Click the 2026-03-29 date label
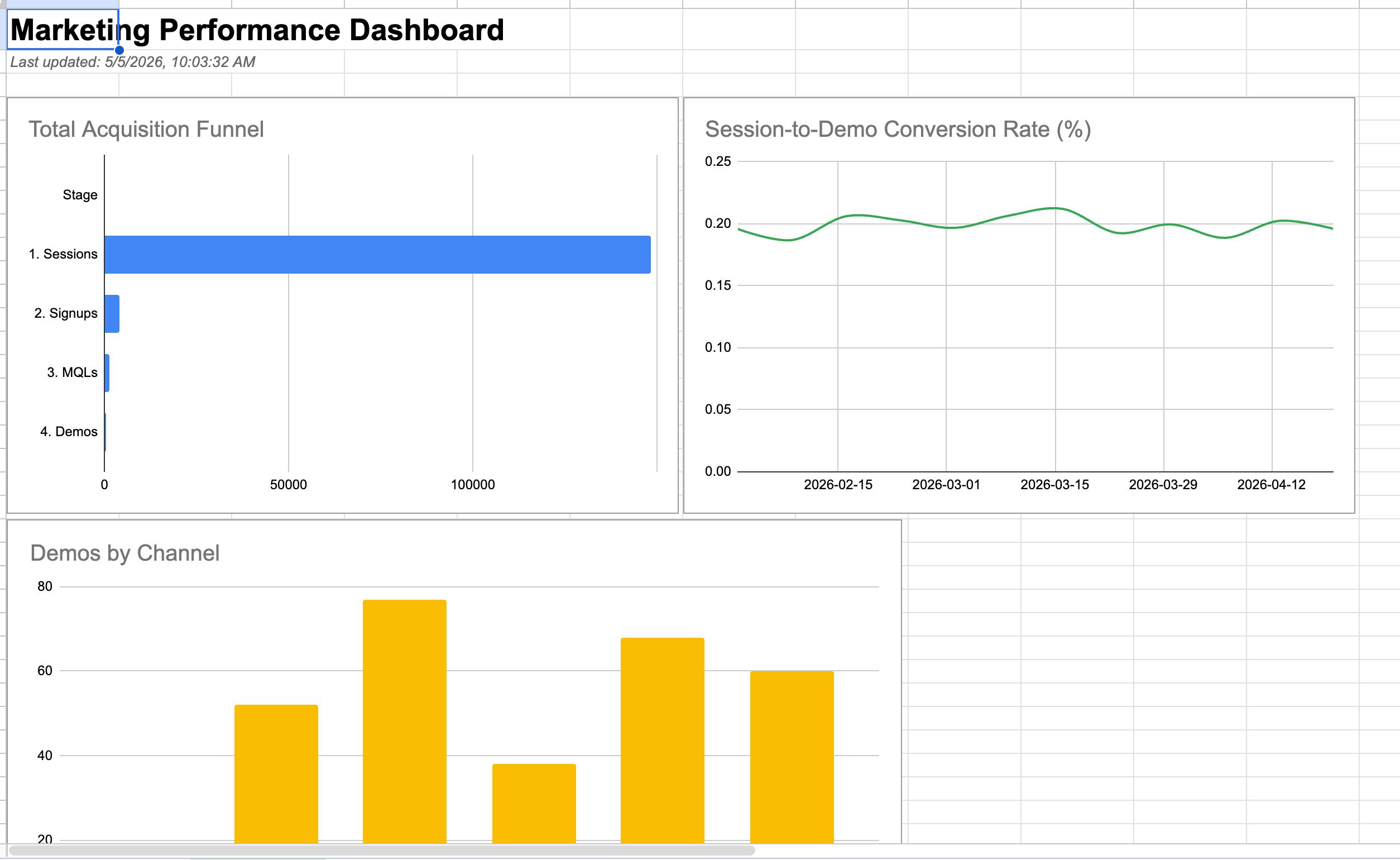1400x860 pixels. [x=1163, y=485]
